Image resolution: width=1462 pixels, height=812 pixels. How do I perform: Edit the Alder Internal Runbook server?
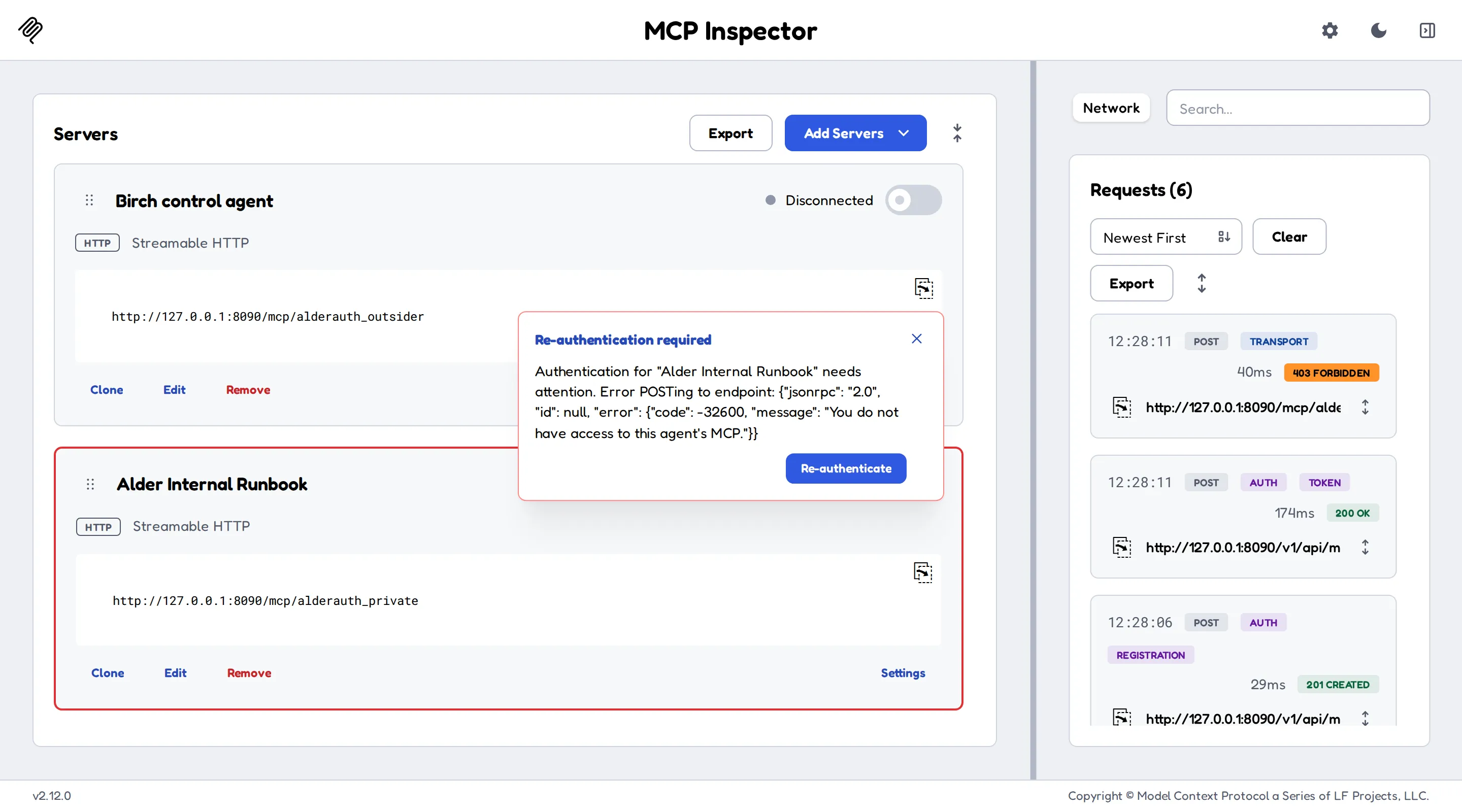(x=175, y=673)
